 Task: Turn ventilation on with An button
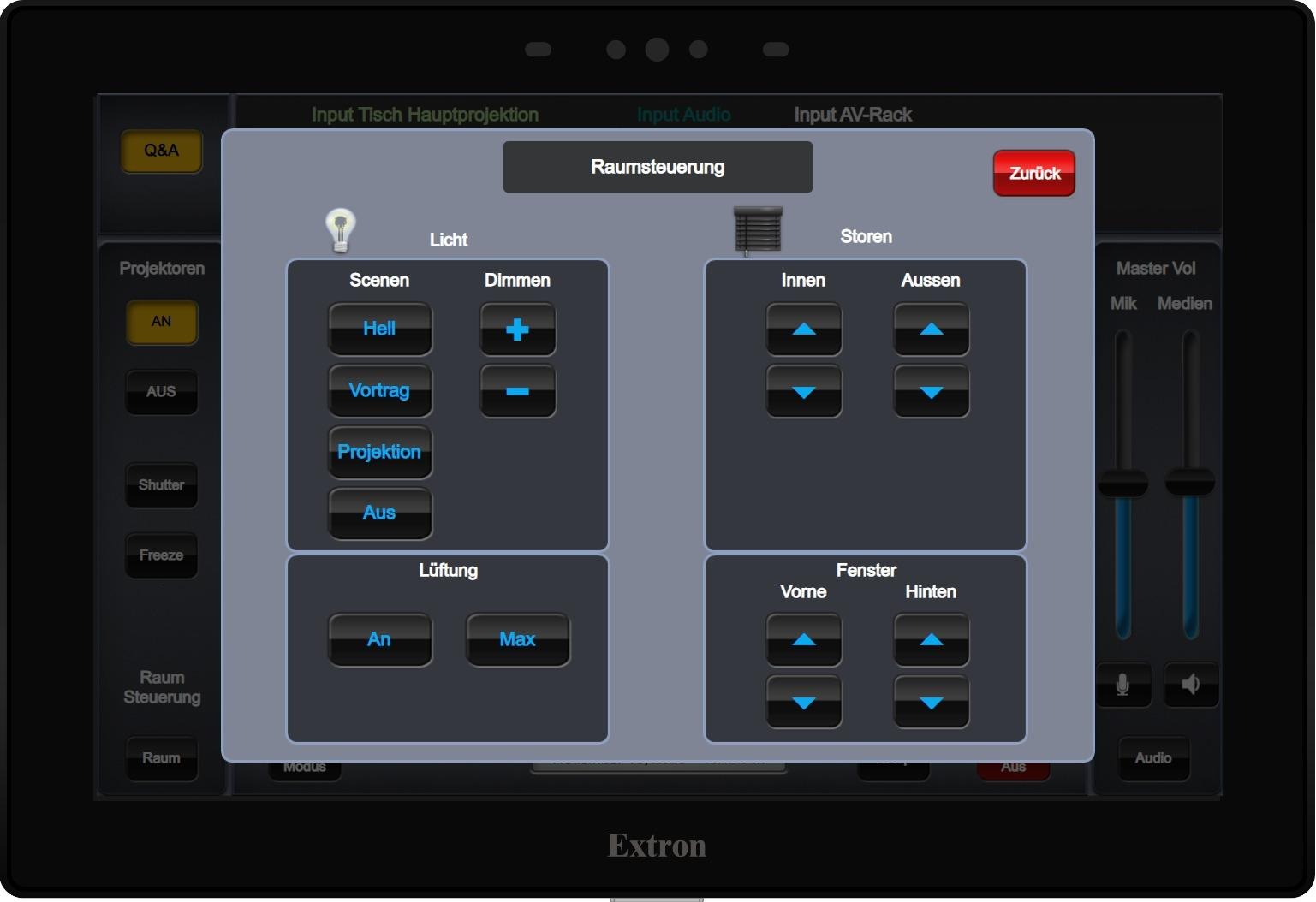[x=379, y=640]
